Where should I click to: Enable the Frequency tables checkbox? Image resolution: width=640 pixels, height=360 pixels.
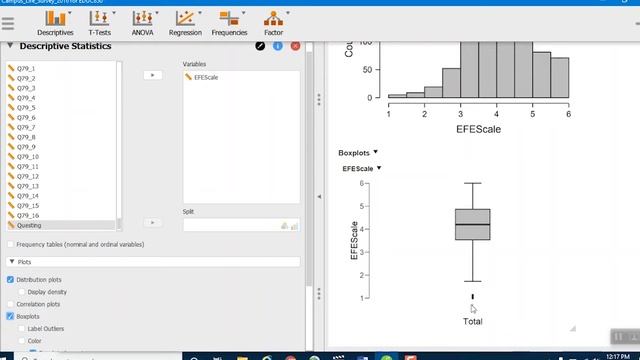click(x=10, y=244)
